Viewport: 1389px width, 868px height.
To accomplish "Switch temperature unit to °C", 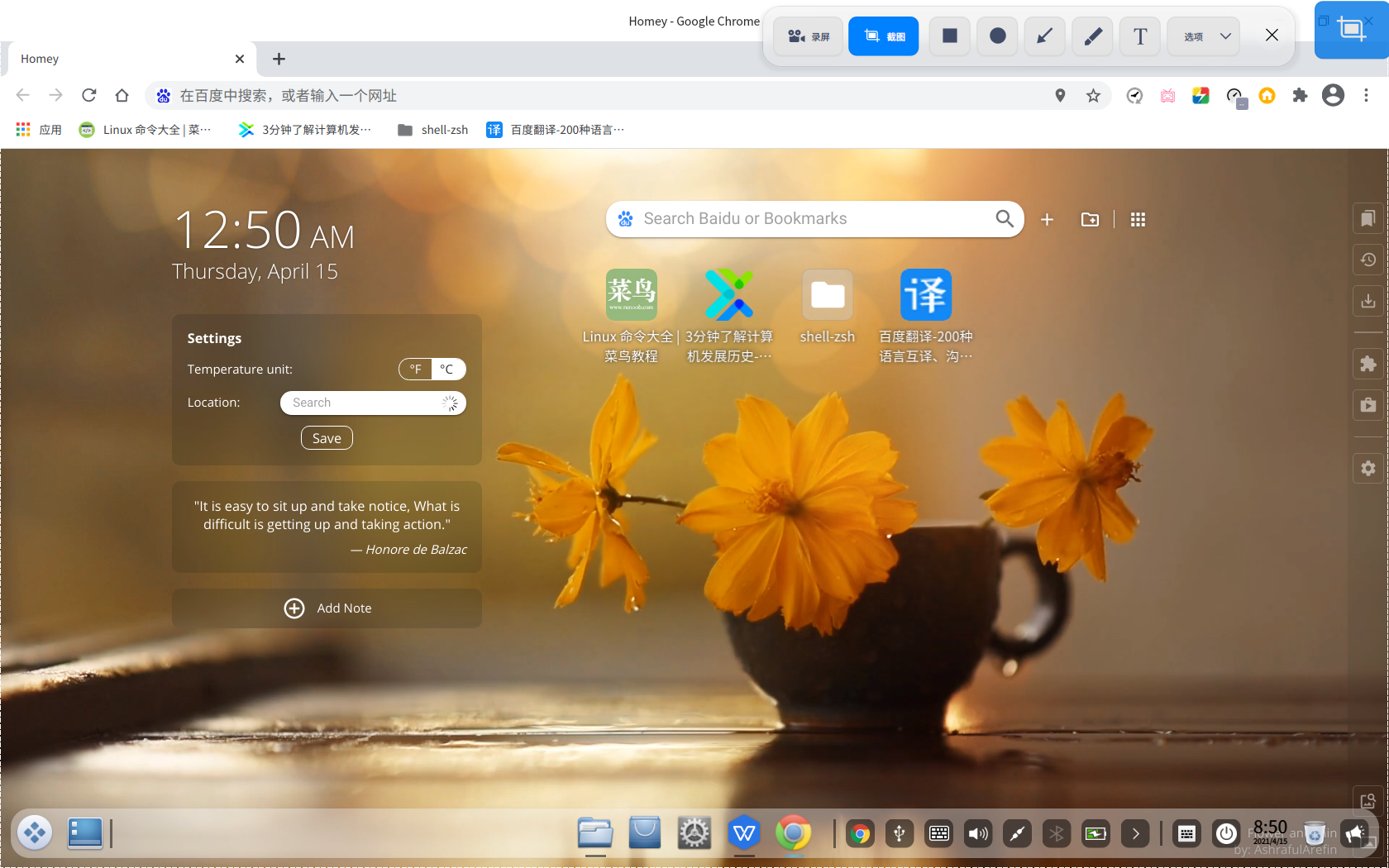I will pyautogui.click(x=447, y=370).
